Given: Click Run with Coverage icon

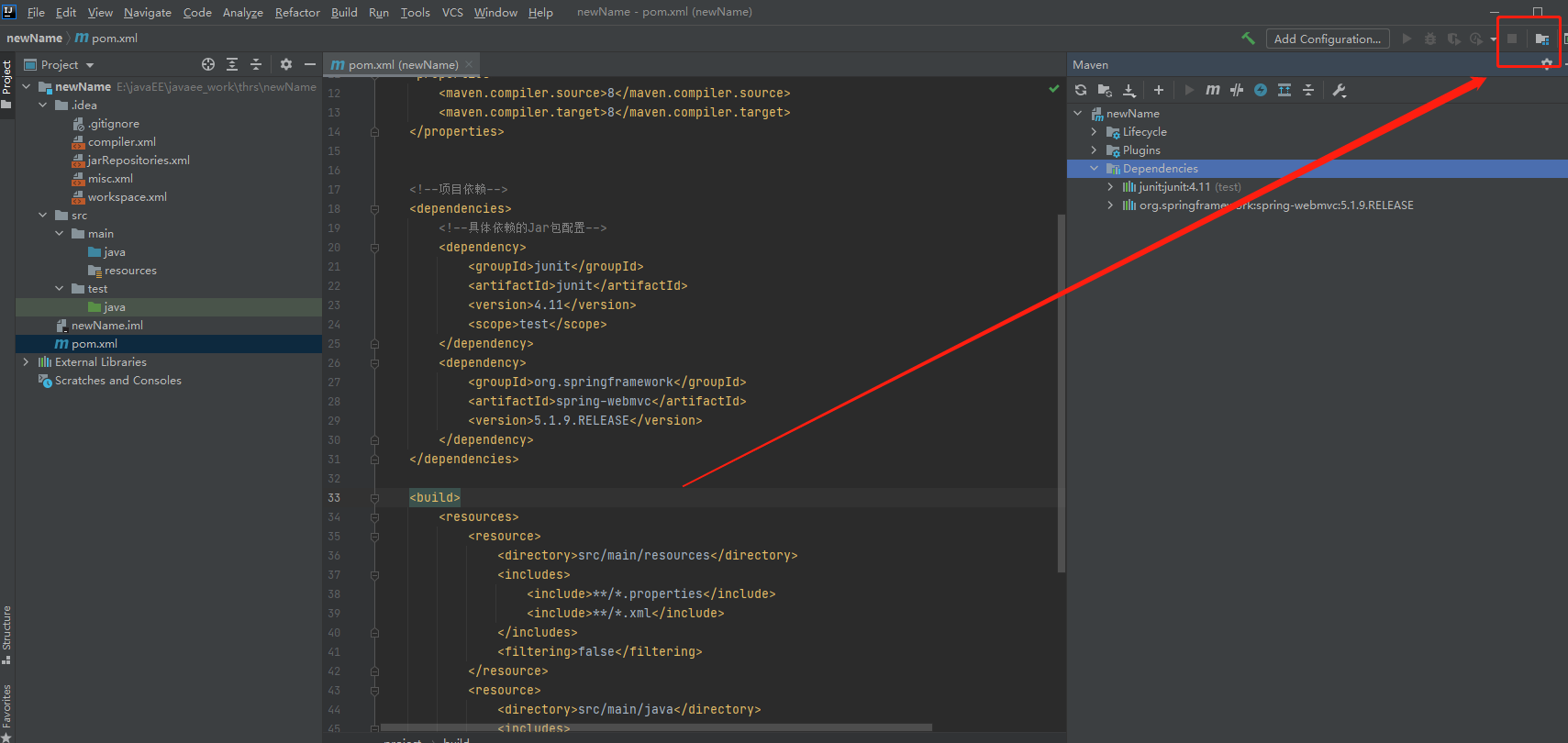Looking at the screenshot, I should 1453,39.
